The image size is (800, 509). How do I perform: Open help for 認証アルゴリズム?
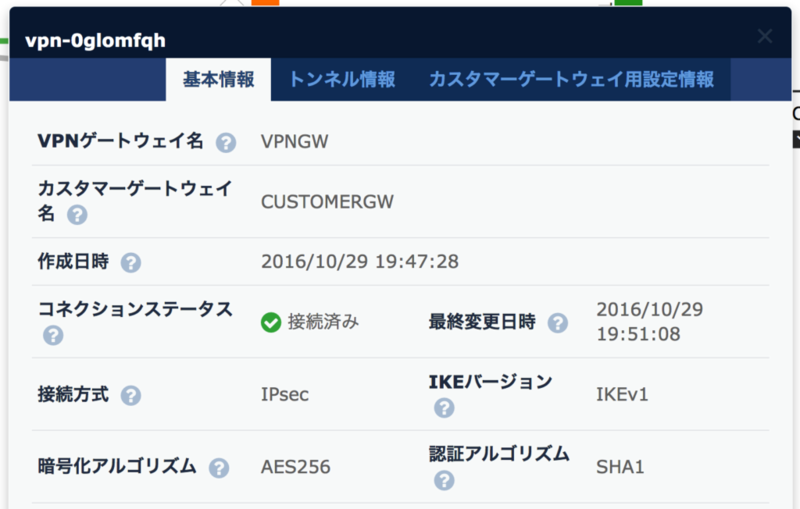[x=444, y=481]
